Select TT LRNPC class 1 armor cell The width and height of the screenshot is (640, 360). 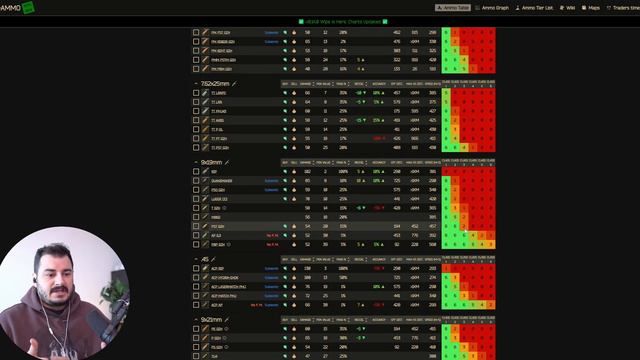[446, 93]
